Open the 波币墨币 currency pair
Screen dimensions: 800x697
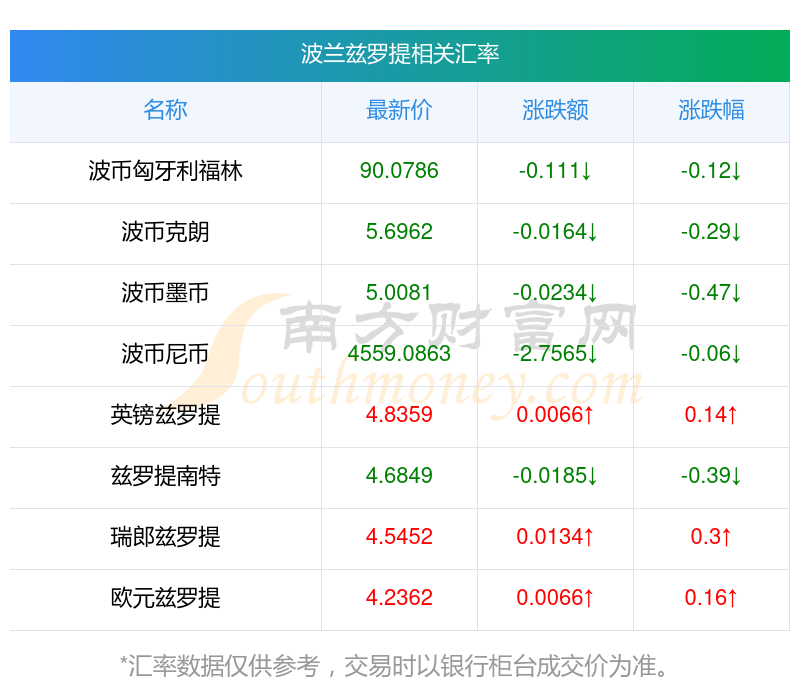[165, 293]
